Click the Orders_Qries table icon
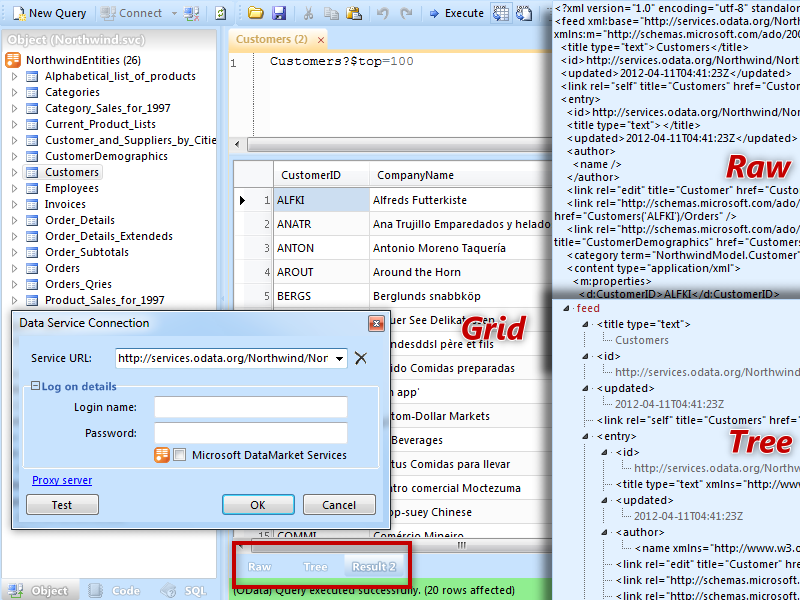The width and height of the screenshot is (800, 600). 32,284
